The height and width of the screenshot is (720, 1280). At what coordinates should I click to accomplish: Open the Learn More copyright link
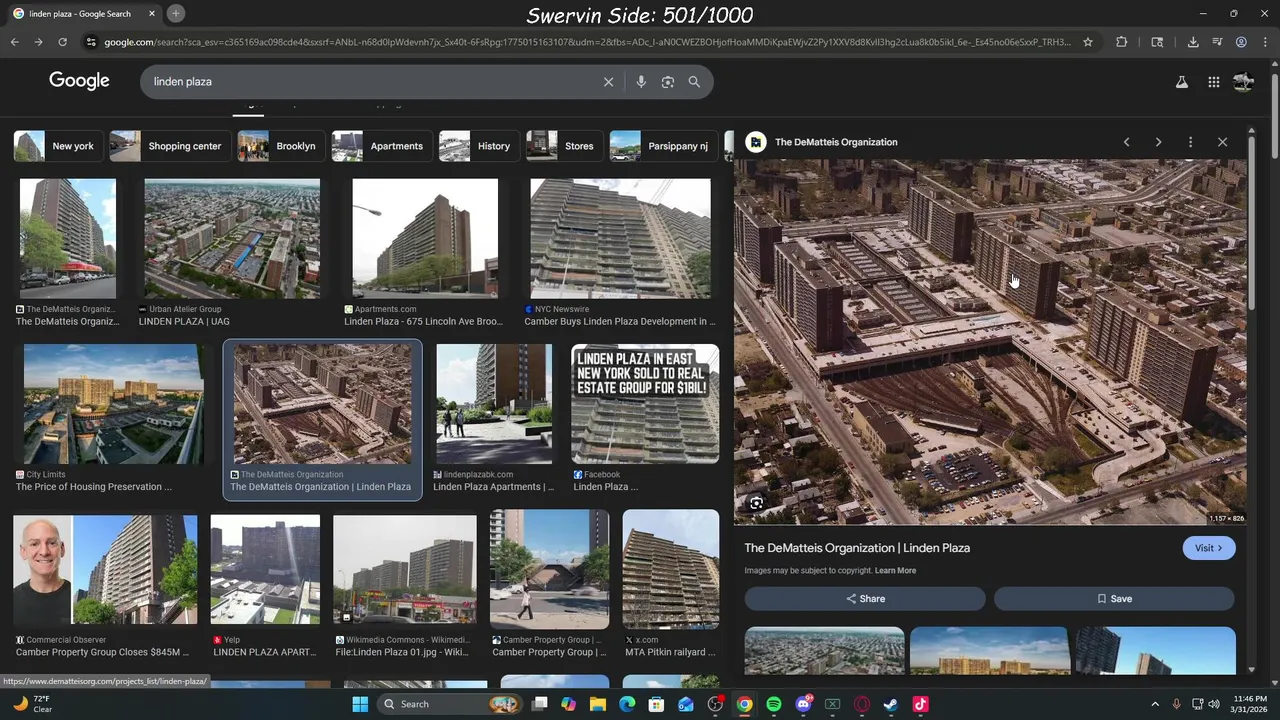pyautogui.click(x=895, y=570)
